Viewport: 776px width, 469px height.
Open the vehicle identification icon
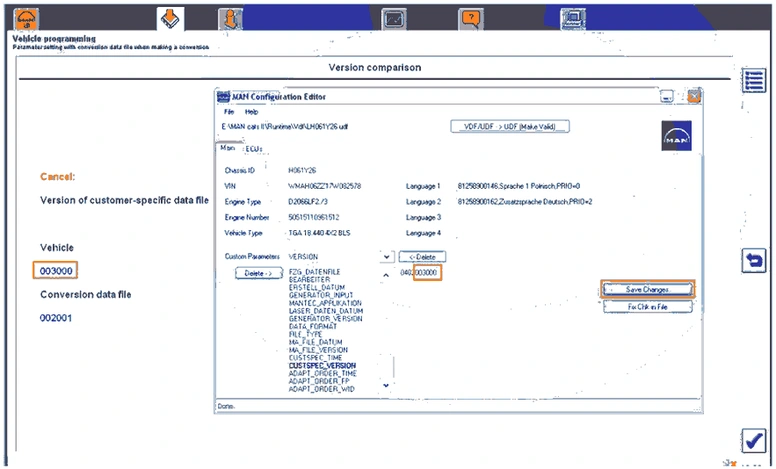[26, 19]
